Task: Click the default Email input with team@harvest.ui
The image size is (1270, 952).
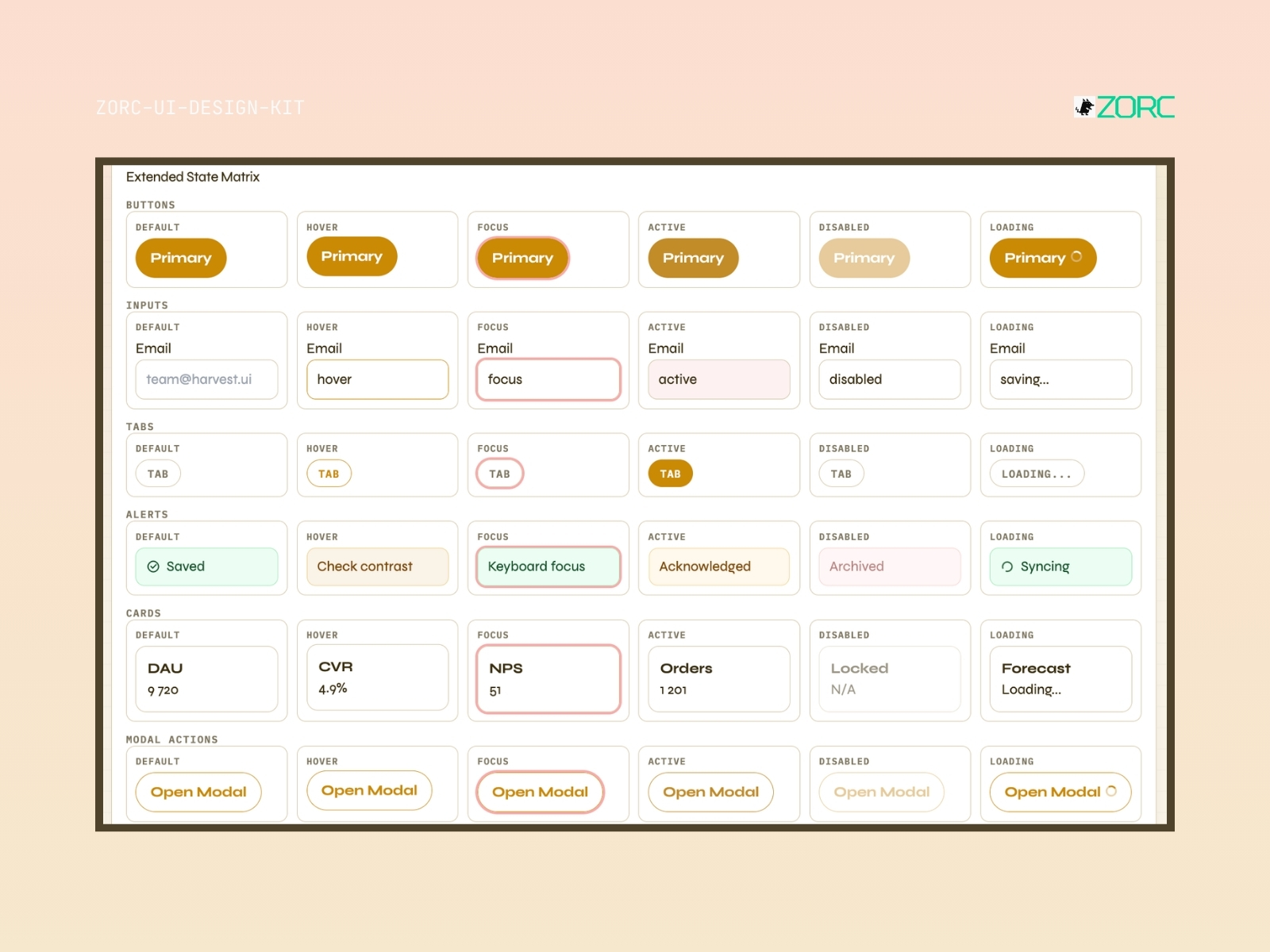Action: (206, 379)
